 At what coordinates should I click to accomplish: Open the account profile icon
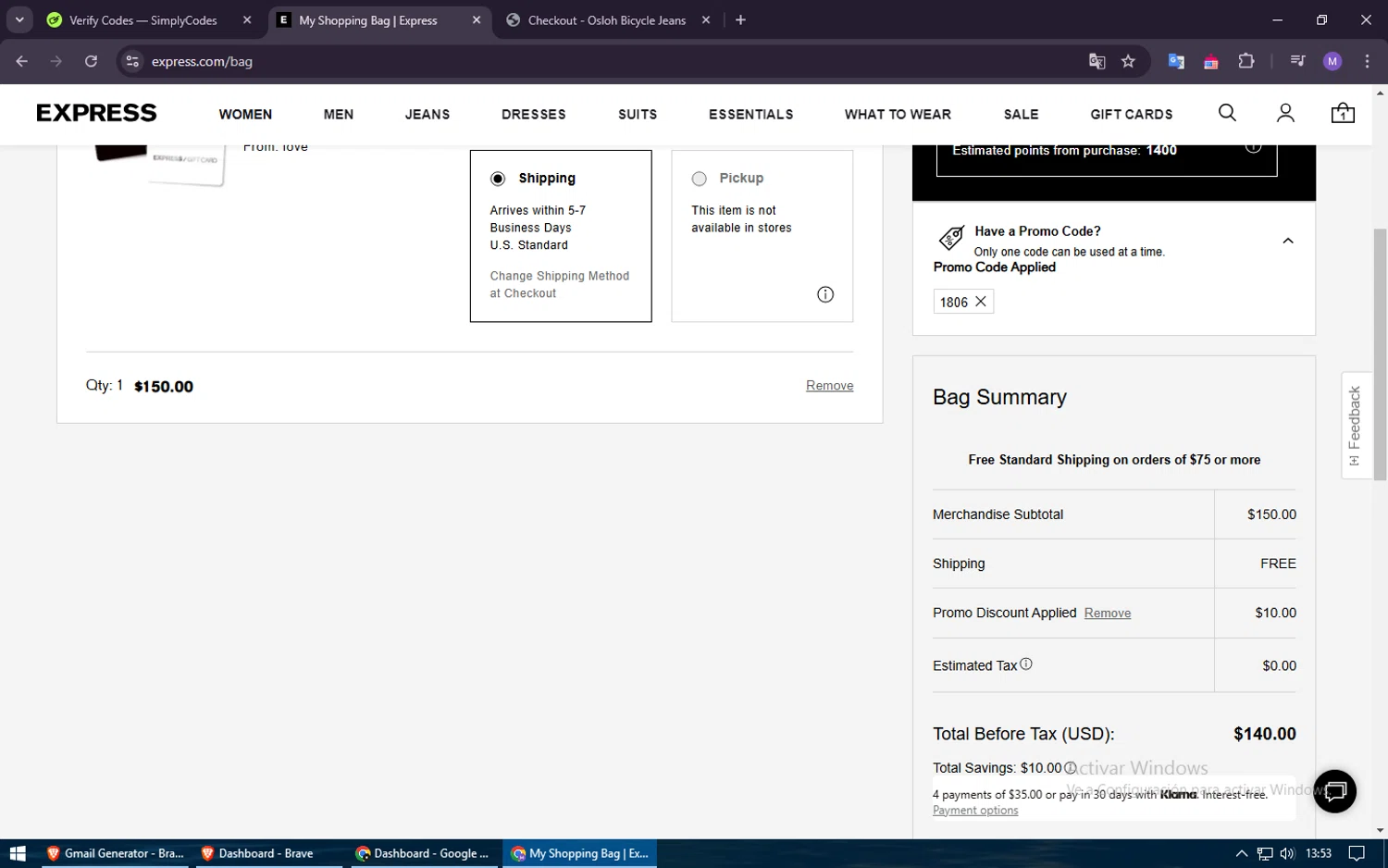[x=1285, y=113]
